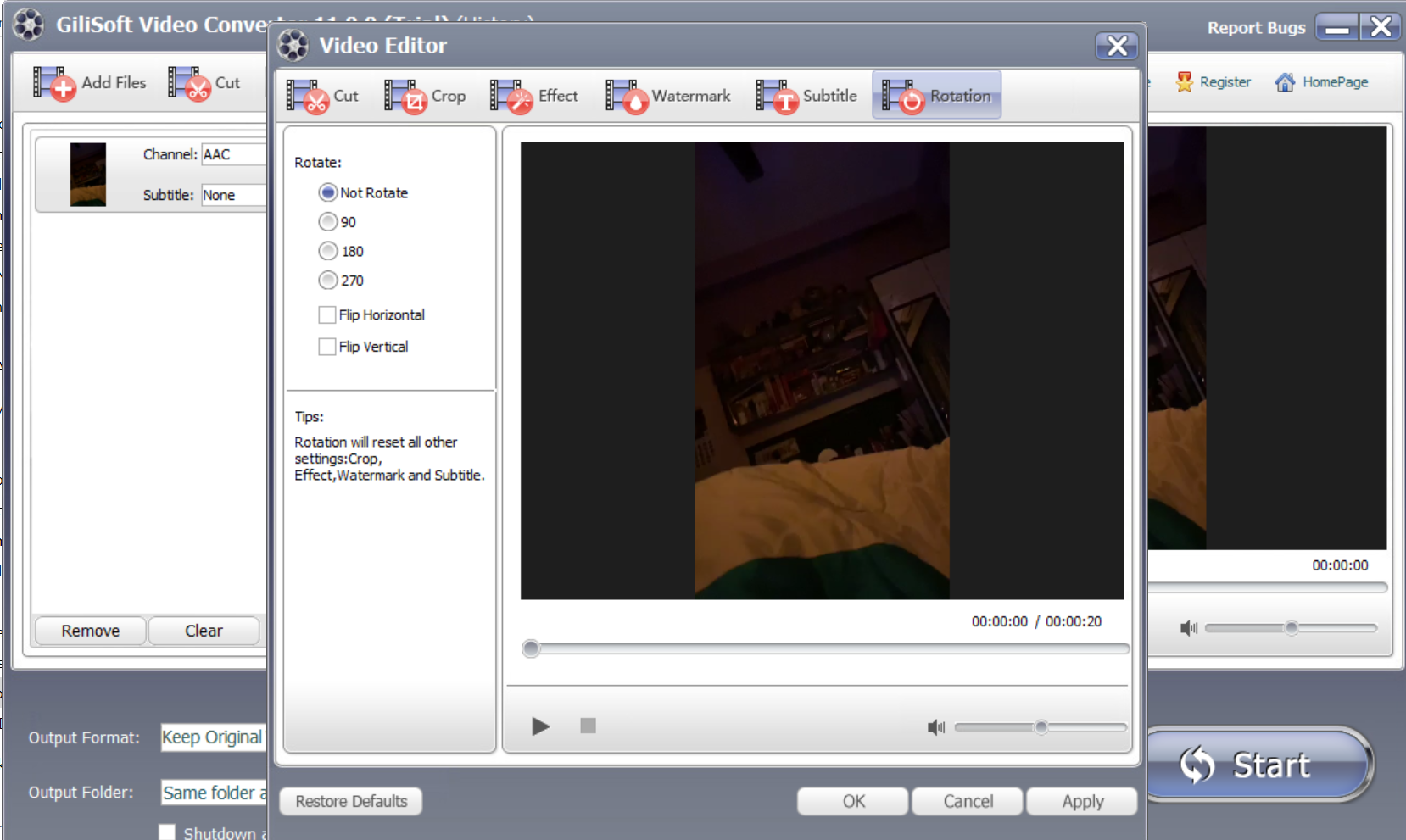Enable the Flip Horizontal checkbox
The width and height of the screenshot is (1406, 840).
(x=327, y=315)
